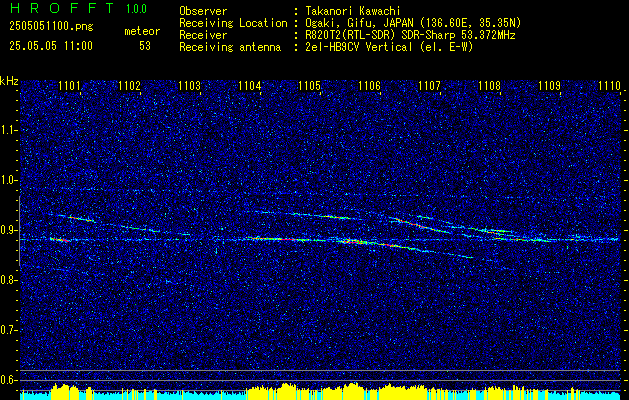Click the yellow signal-level bars near 1101
The height and width of the screenshot is (400, 629).
pyautogui.click(x=66, y=392)
